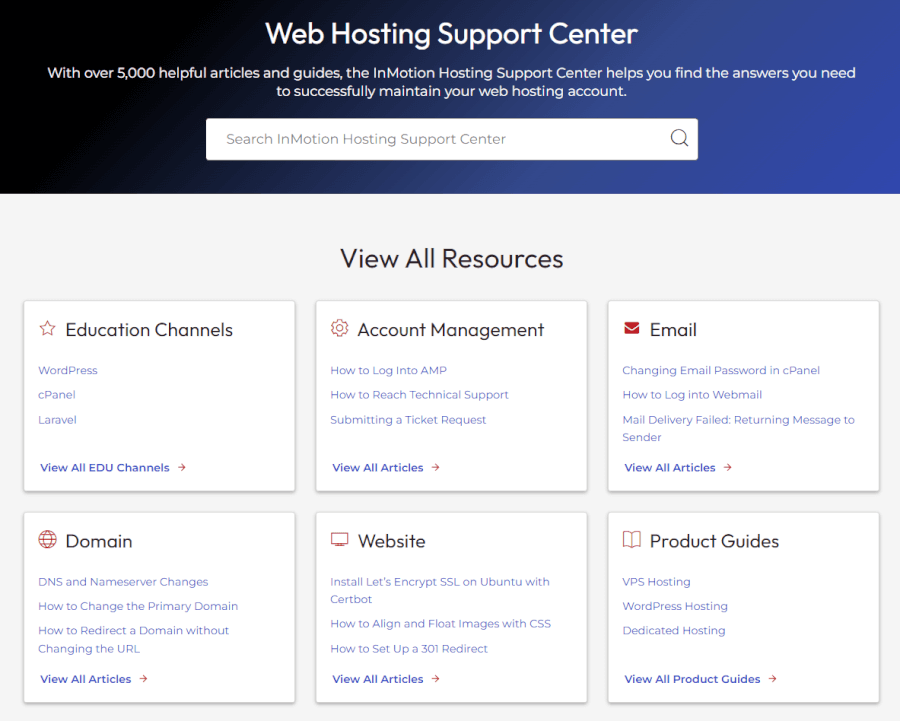The height and width of the screenshot is (721, 900).
Task: Open VPS Hosting product guide
Action: (656, 582)
